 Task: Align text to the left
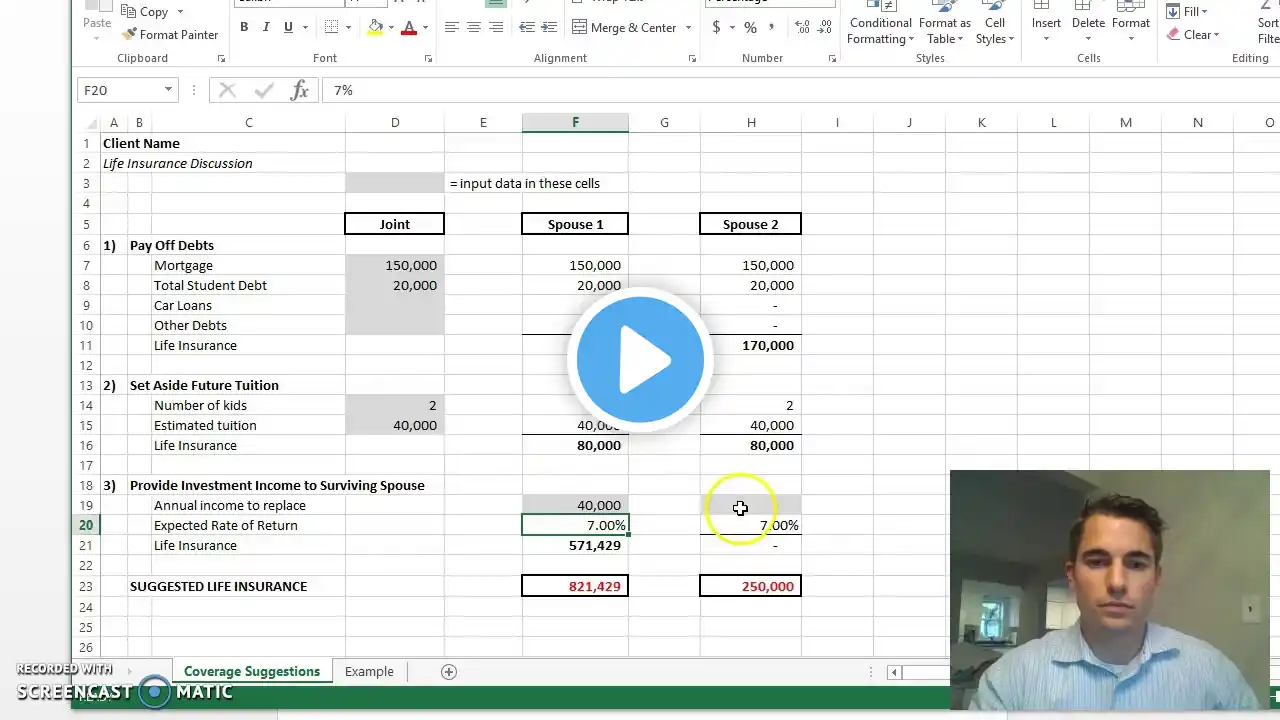(452, 28)
